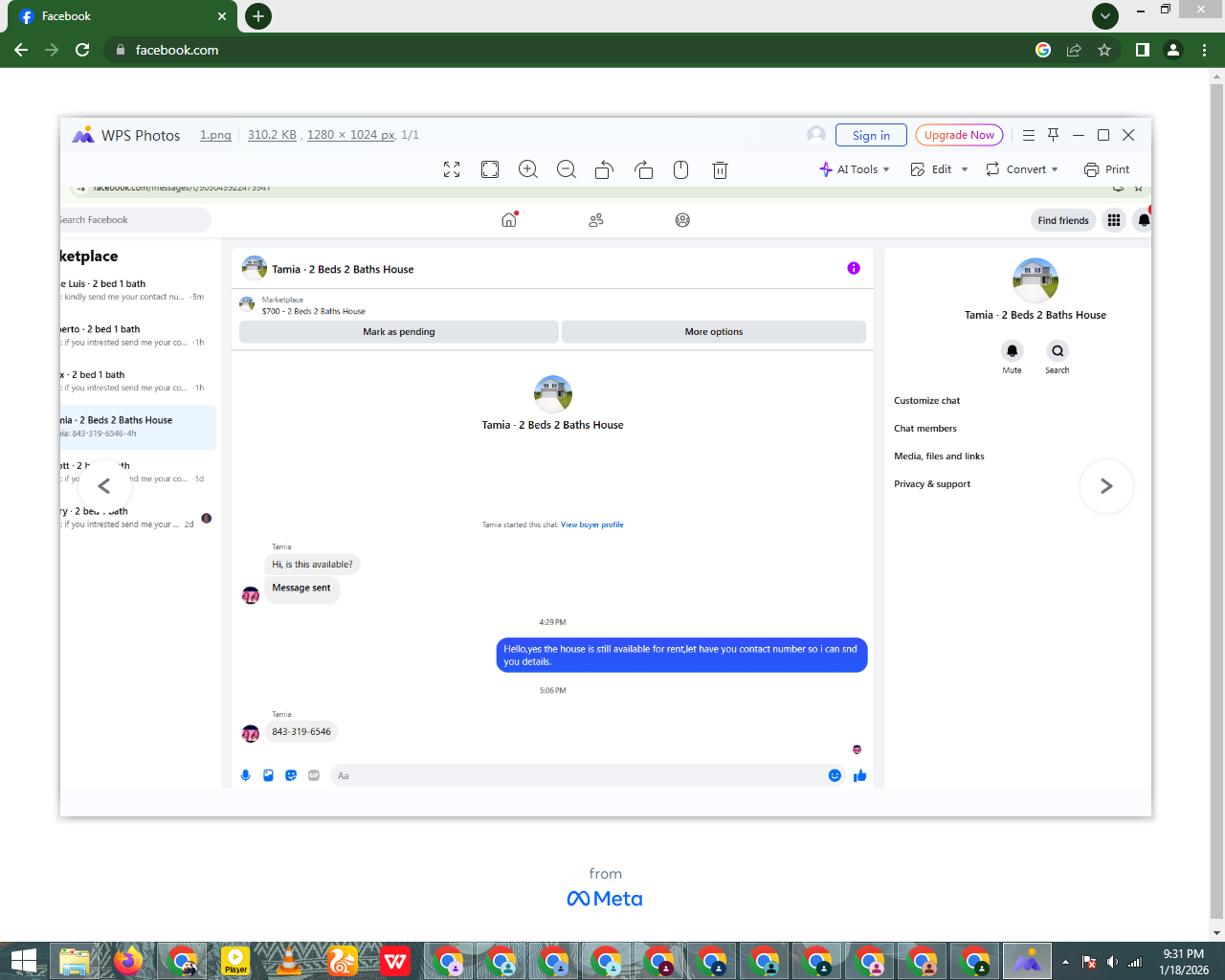This screenshot has height=980, width=1225.
Task: Open emoji picker in message box
Action: click(835, 775)
